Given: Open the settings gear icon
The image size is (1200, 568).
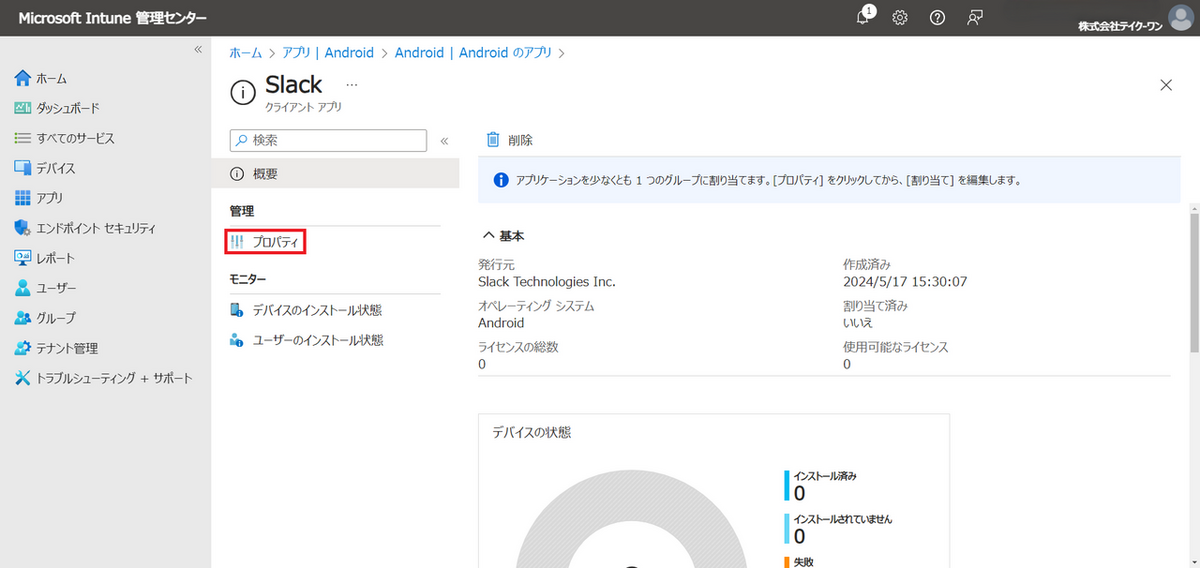Looking at the screenshot, I should click(x=900, y=18).
